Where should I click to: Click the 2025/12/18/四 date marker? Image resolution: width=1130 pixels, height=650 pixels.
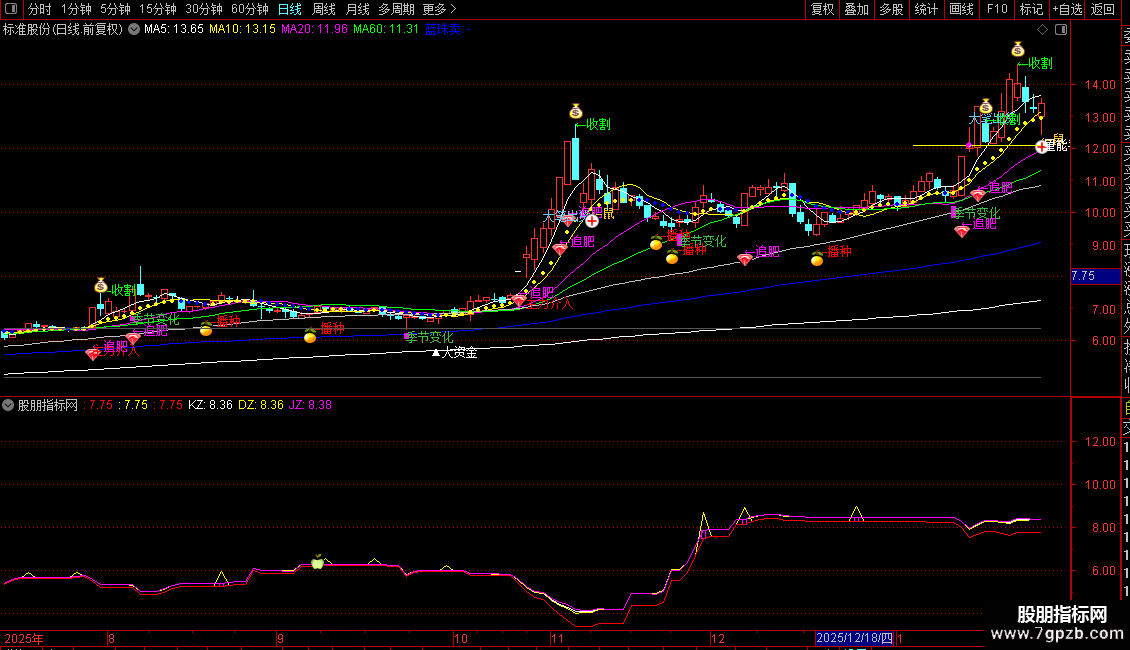[x=855, y=638]
